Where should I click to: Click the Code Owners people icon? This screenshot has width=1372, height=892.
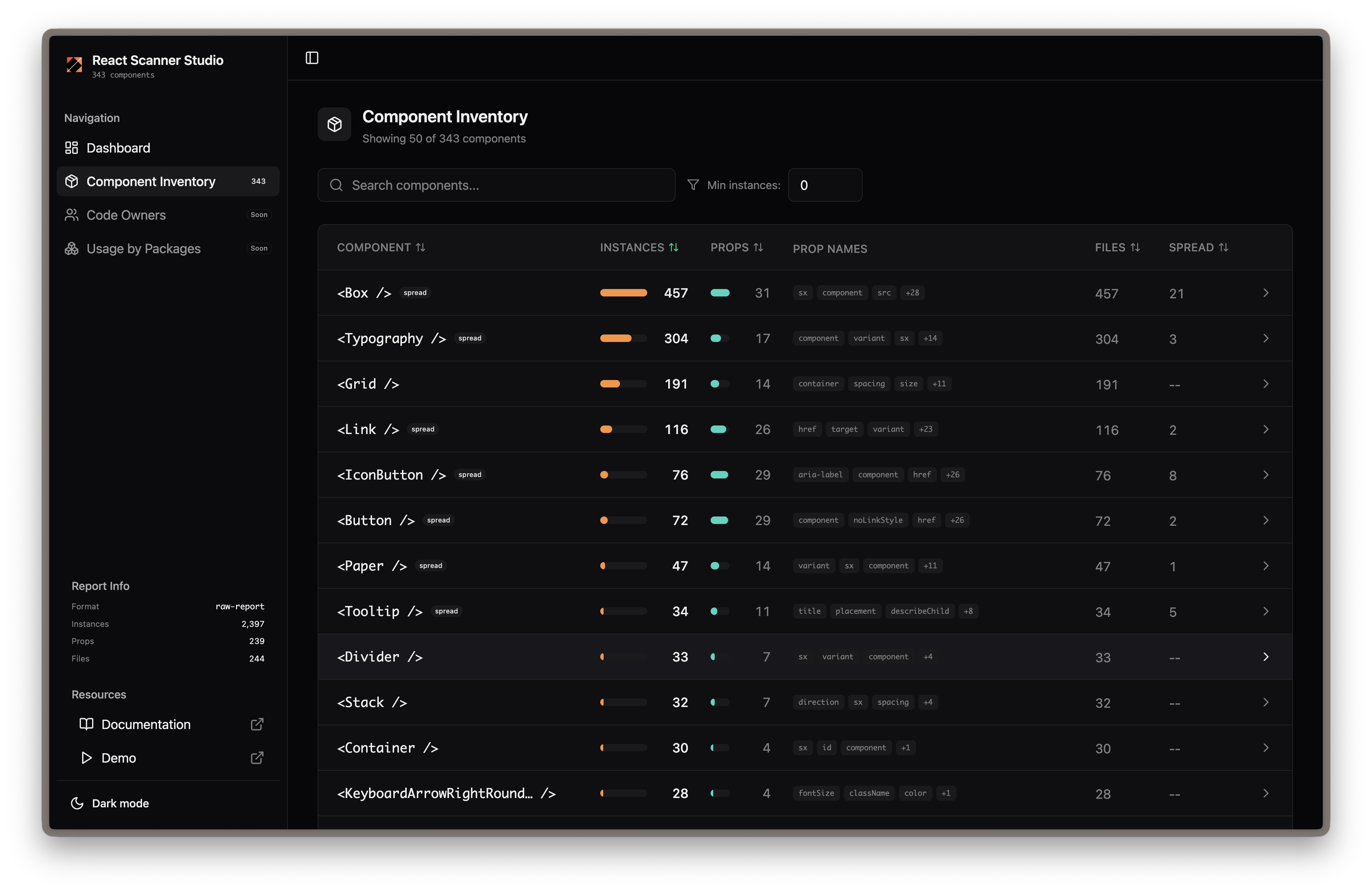(72, 214)
